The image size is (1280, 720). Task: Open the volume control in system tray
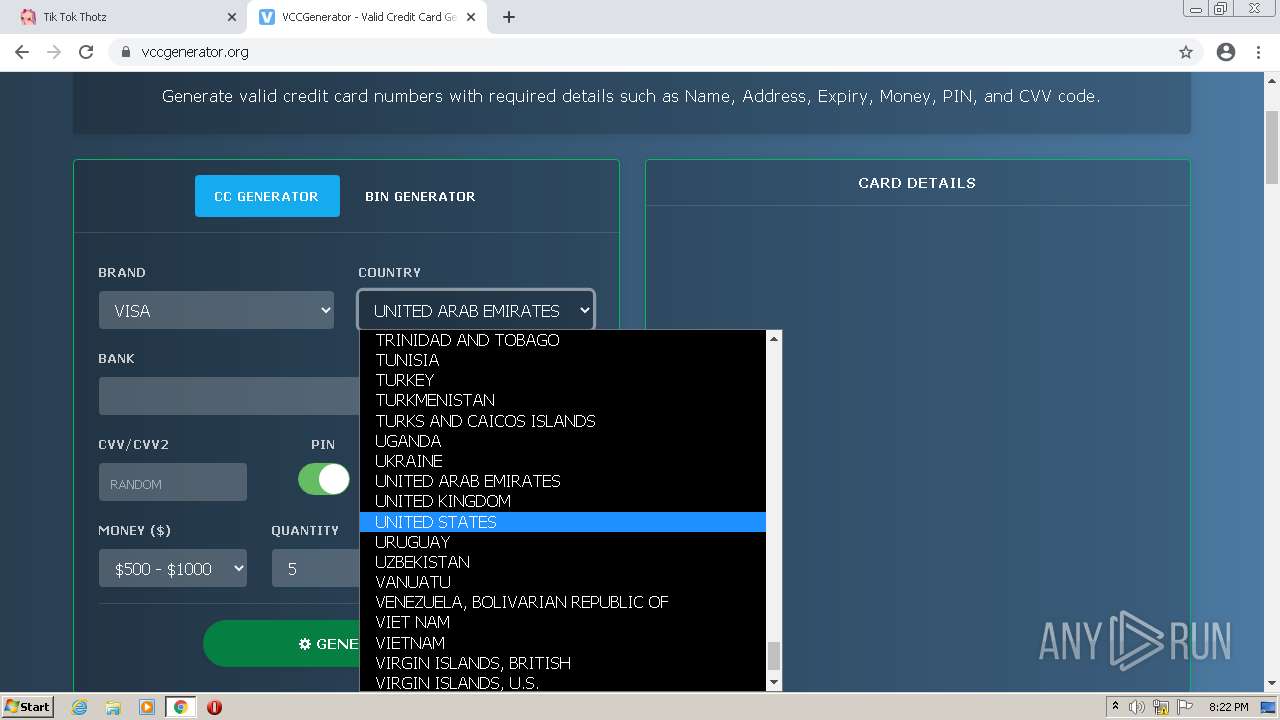point(1137,707)
